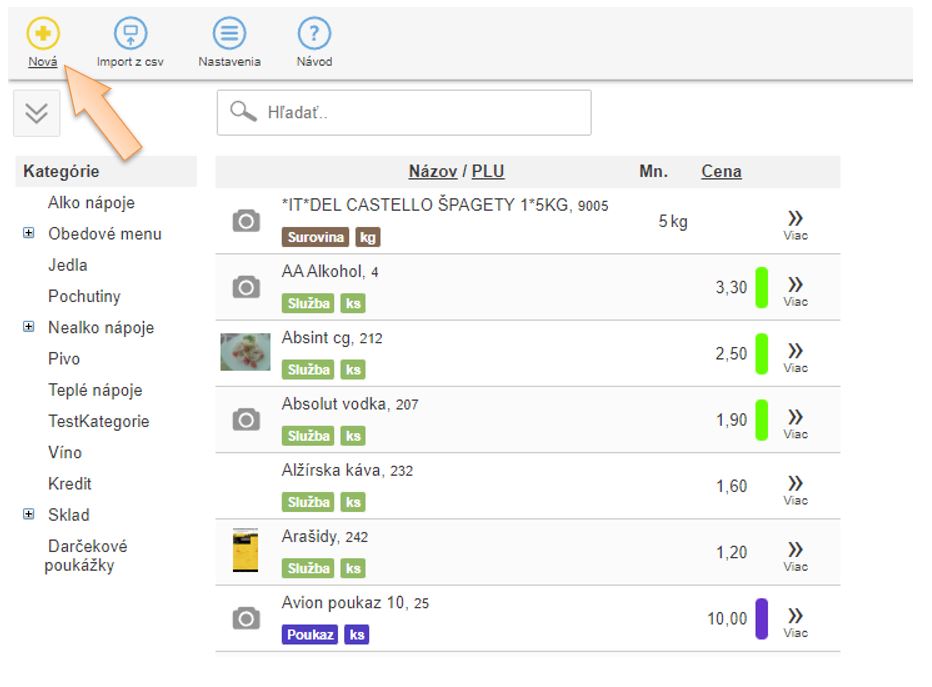Sort list by Názov column

(432, 172)
